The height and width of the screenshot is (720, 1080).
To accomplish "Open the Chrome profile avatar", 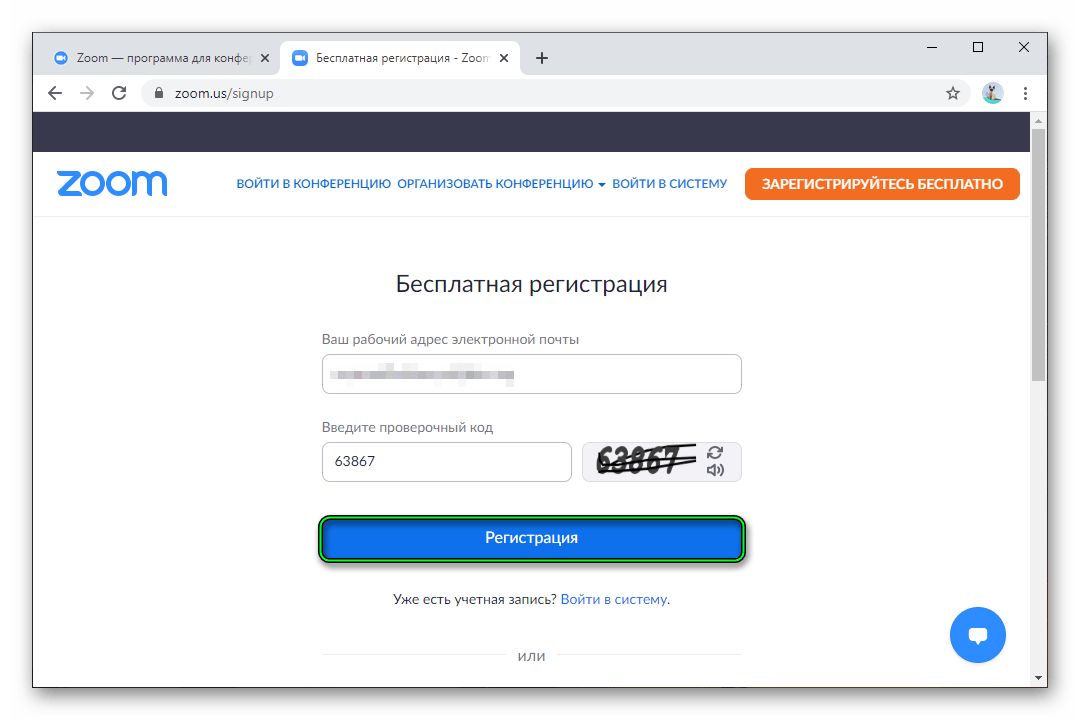I will click(x=992, y=93).
